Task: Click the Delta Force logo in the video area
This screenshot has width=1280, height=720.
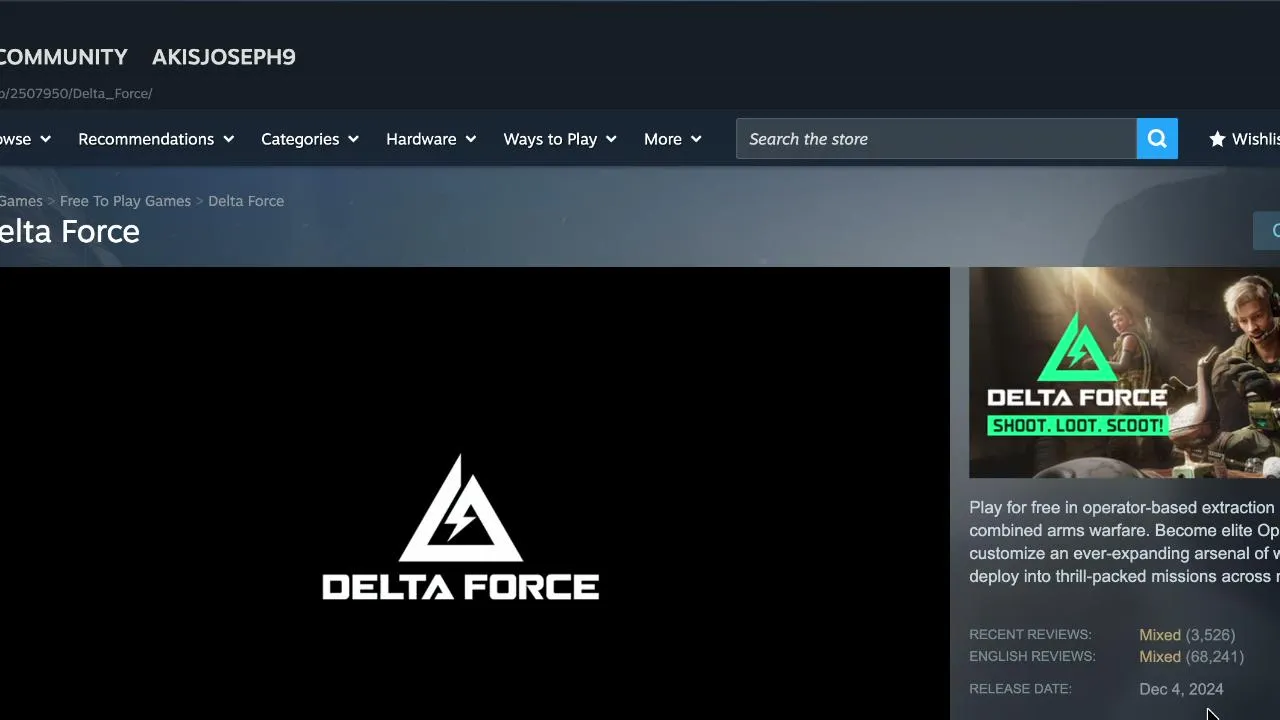Action: tap(461, 527)
